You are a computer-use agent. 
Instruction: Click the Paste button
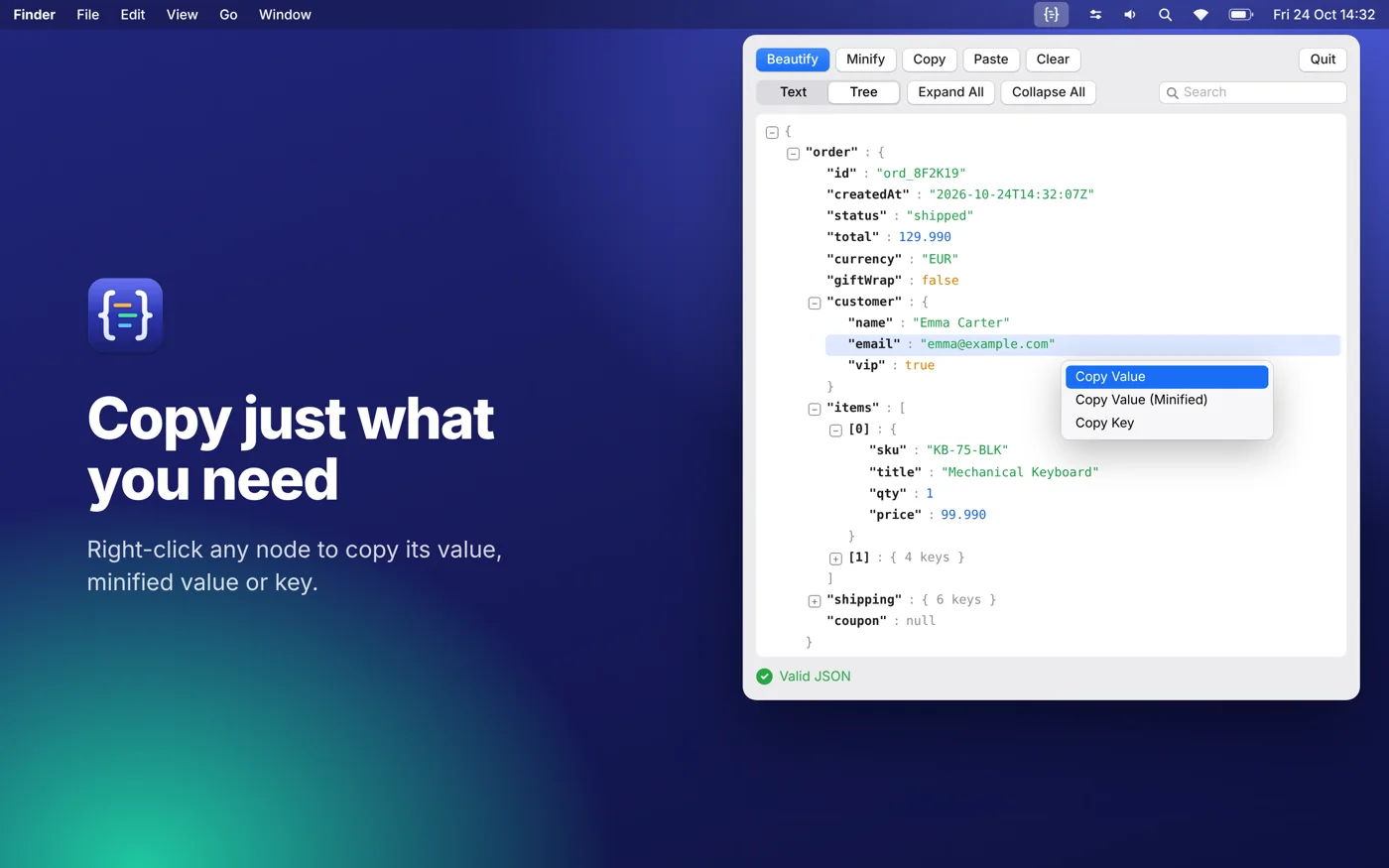point(991,60)
